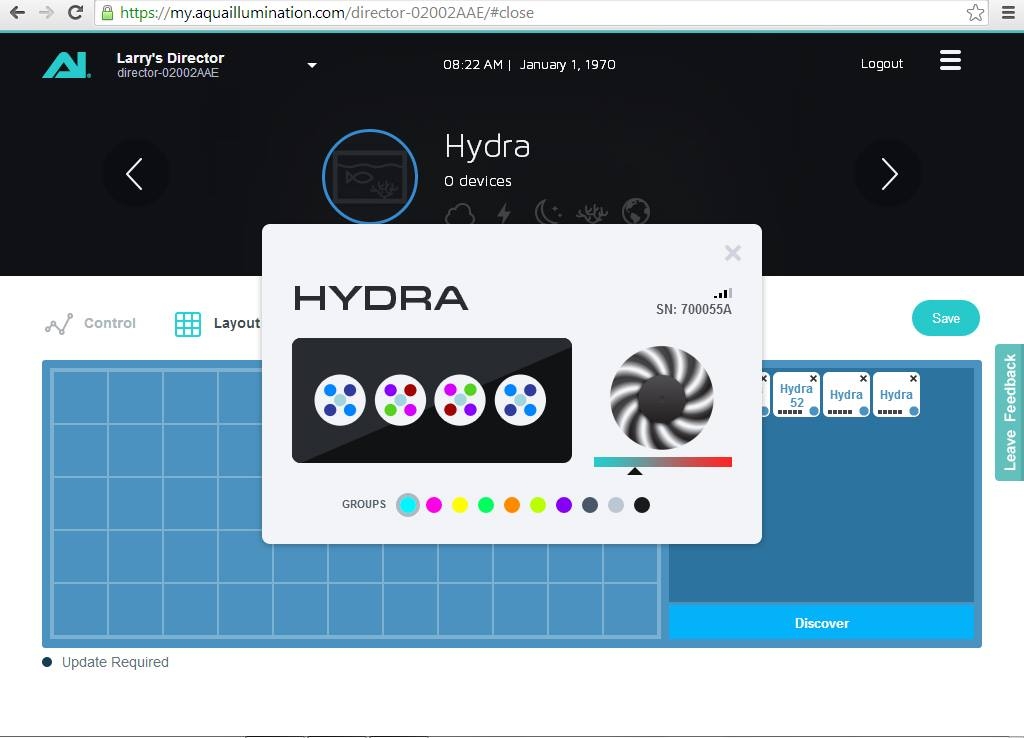Select the globe icon
Image resolution: width=1024 pixels, height=738 pixels.
coord(636,212)
